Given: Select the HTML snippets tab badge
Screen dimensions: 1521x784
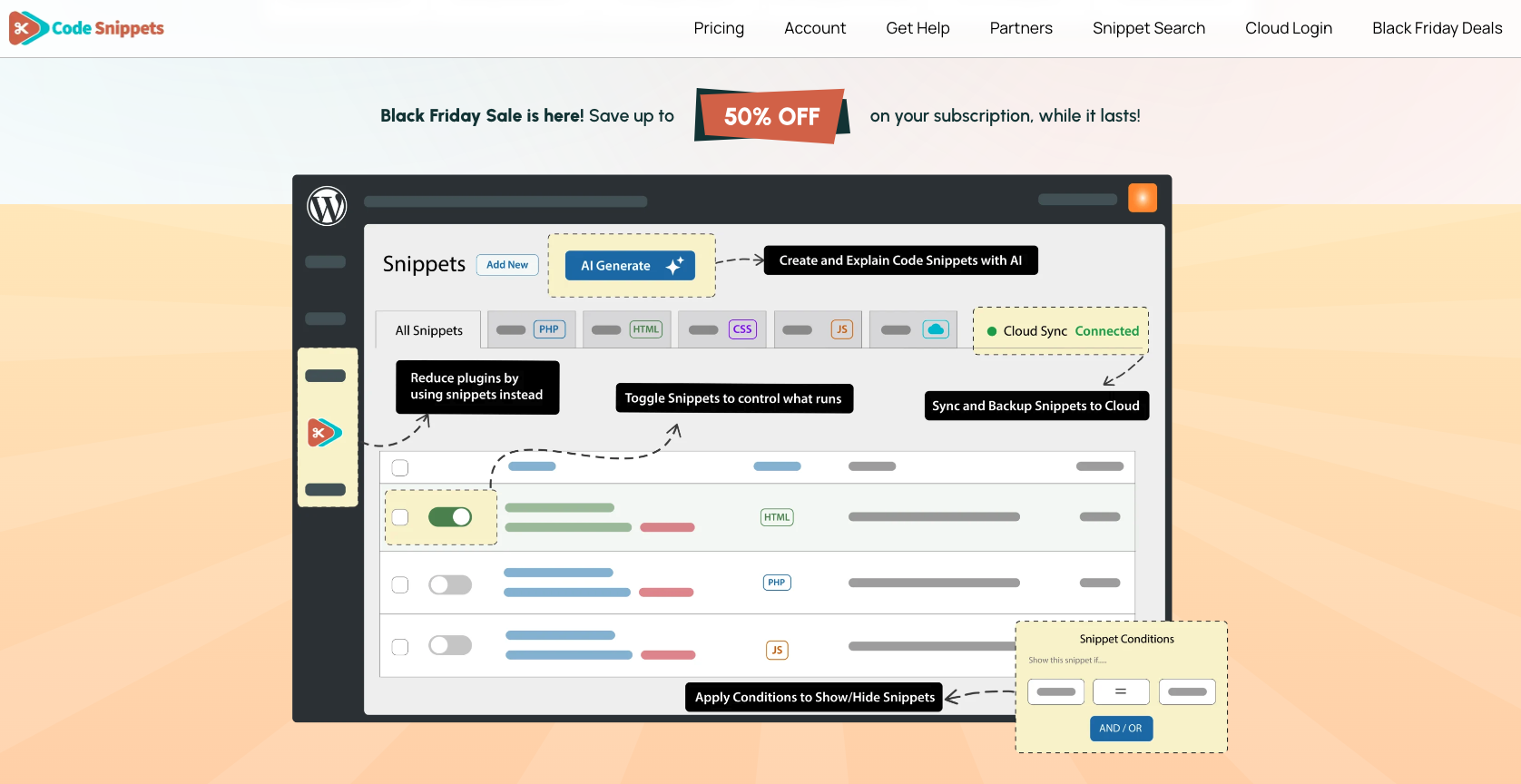Looking at the screenshot, I should coord(646,329).
